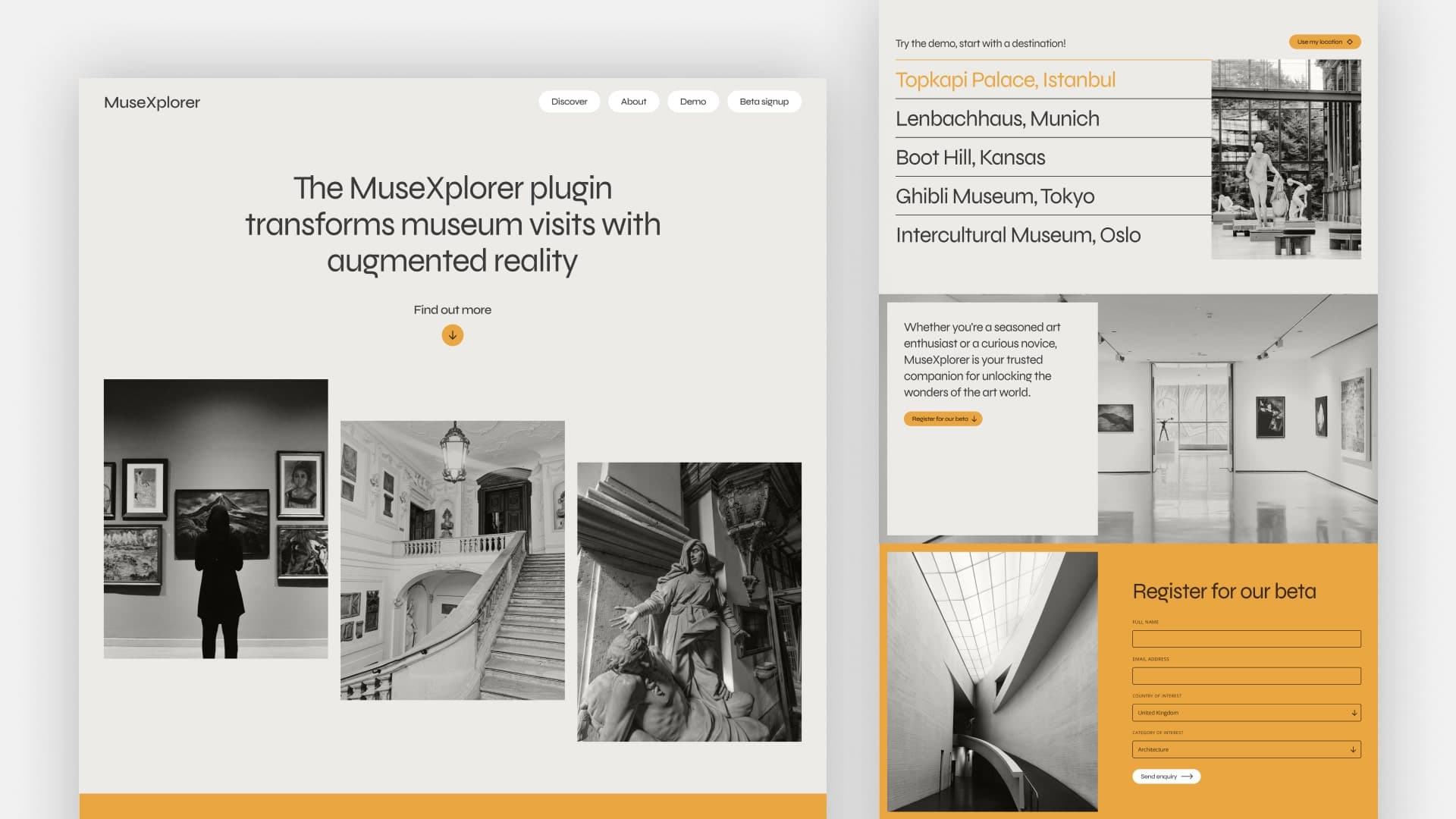Screen dimensions: 1456x819
Task: Click the Find out more text
Action: 453,309
